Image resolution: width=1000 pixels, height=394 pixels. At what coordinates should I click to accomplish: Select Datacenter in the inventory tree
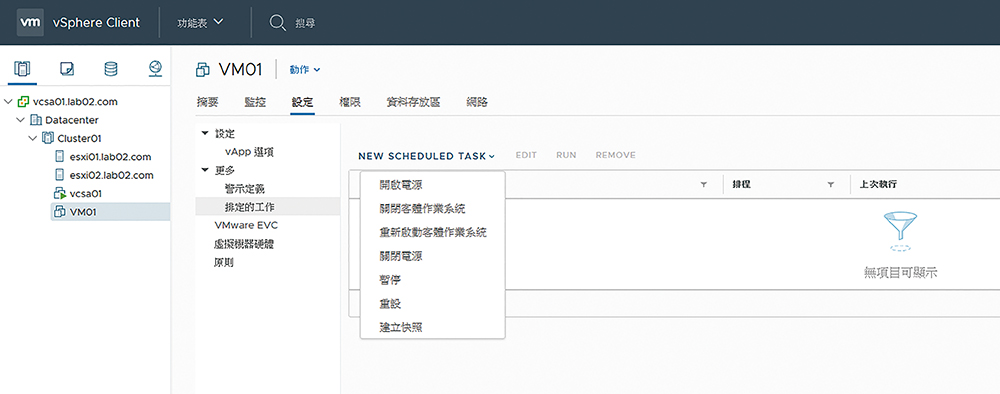point(71,120)
